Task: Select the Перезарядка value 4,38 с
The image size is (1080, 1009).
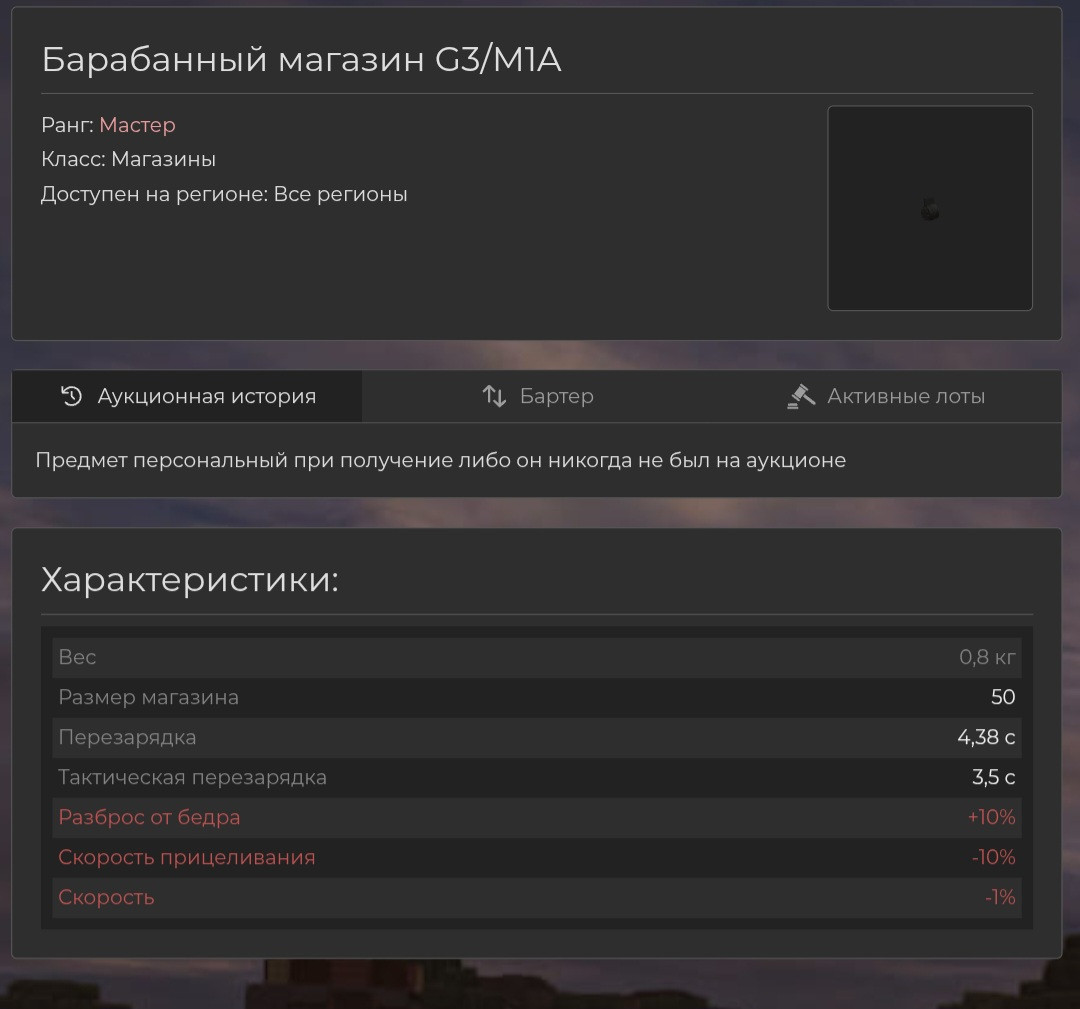Action: click(x=985, y=737)
